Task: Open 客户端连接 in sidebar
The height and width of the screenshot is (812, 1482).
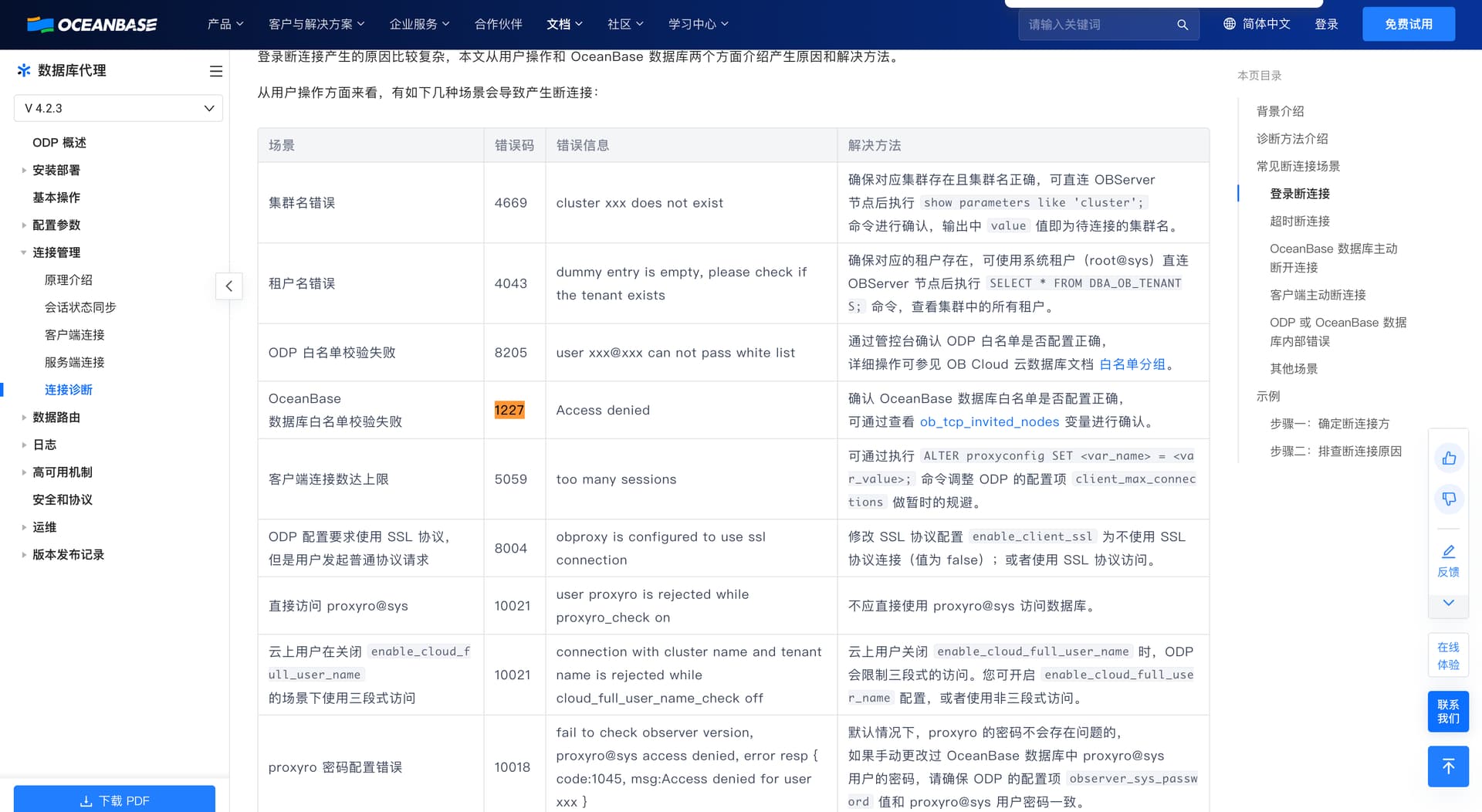Action: [x=75, y=335]
